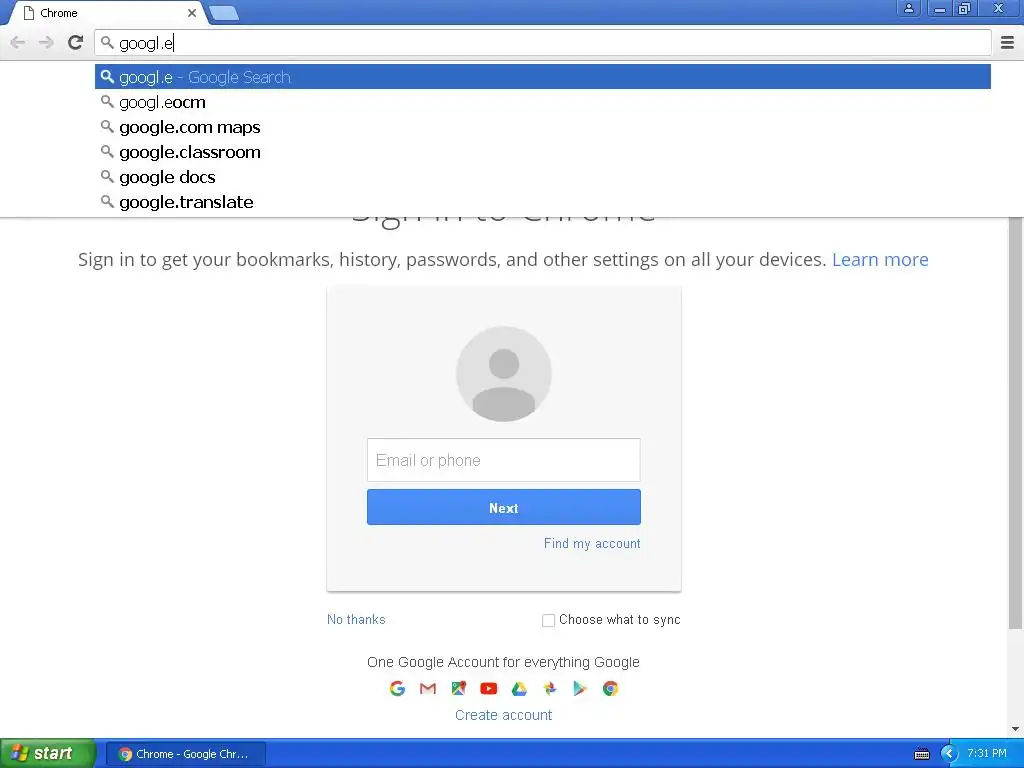1024x768 pixels.
Task: Open the user profile icon in title bar
Action: pos(908,8)
